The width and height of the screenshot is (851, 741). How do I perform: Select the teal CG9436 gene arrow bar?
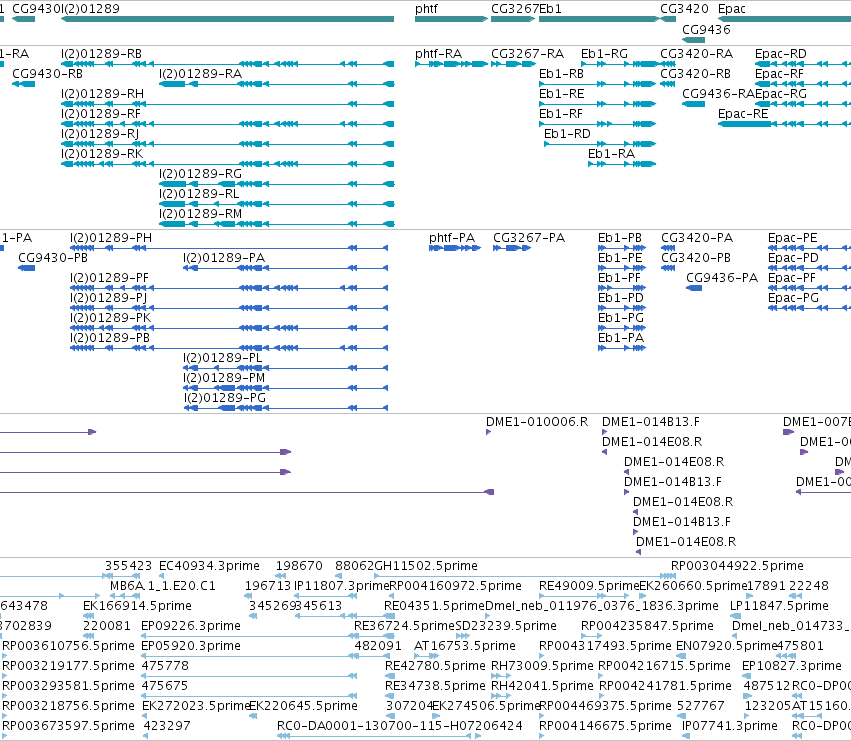(693, 40)
